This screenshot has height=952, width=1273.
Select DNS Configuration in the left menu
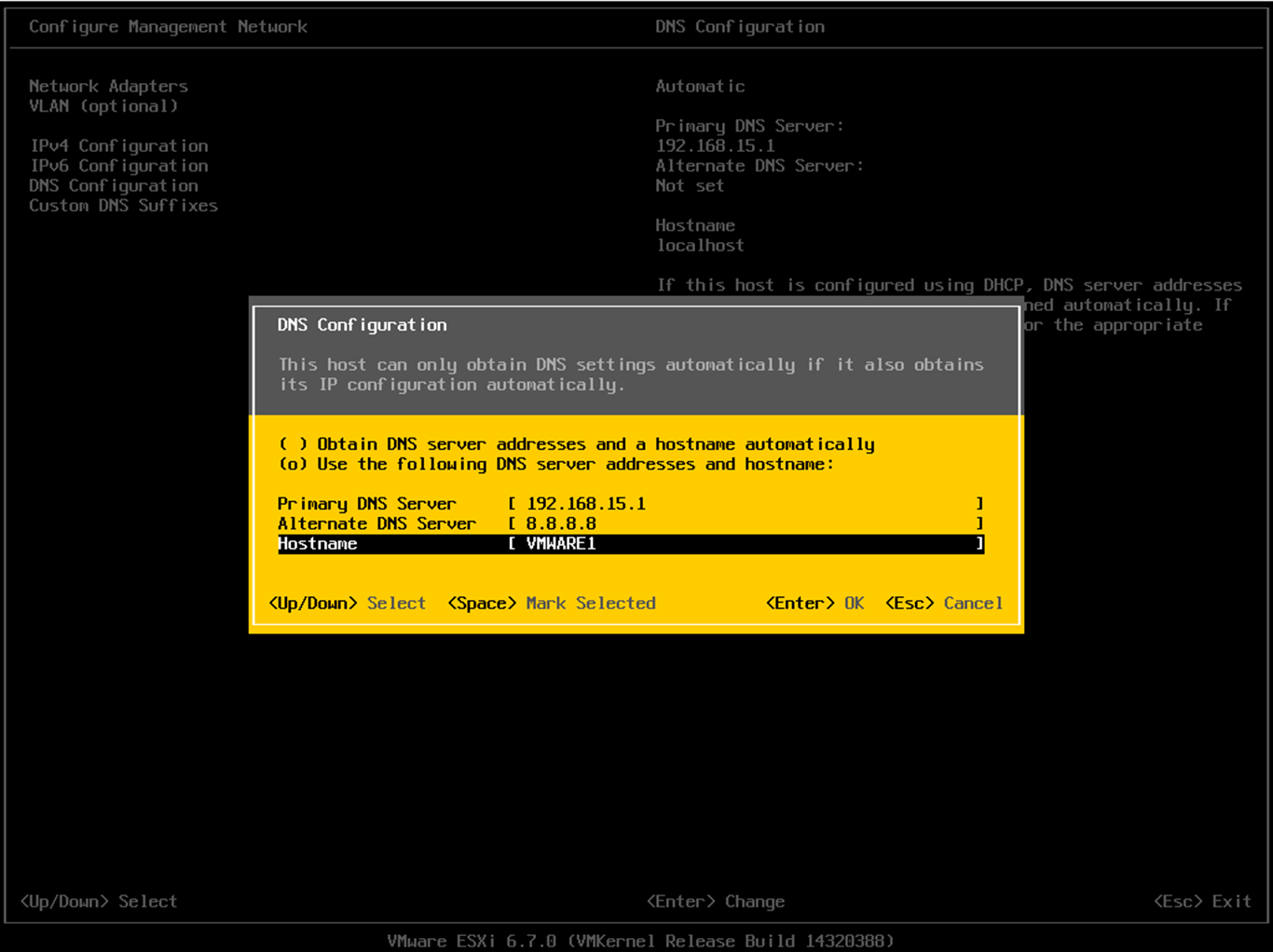(113, 185)
